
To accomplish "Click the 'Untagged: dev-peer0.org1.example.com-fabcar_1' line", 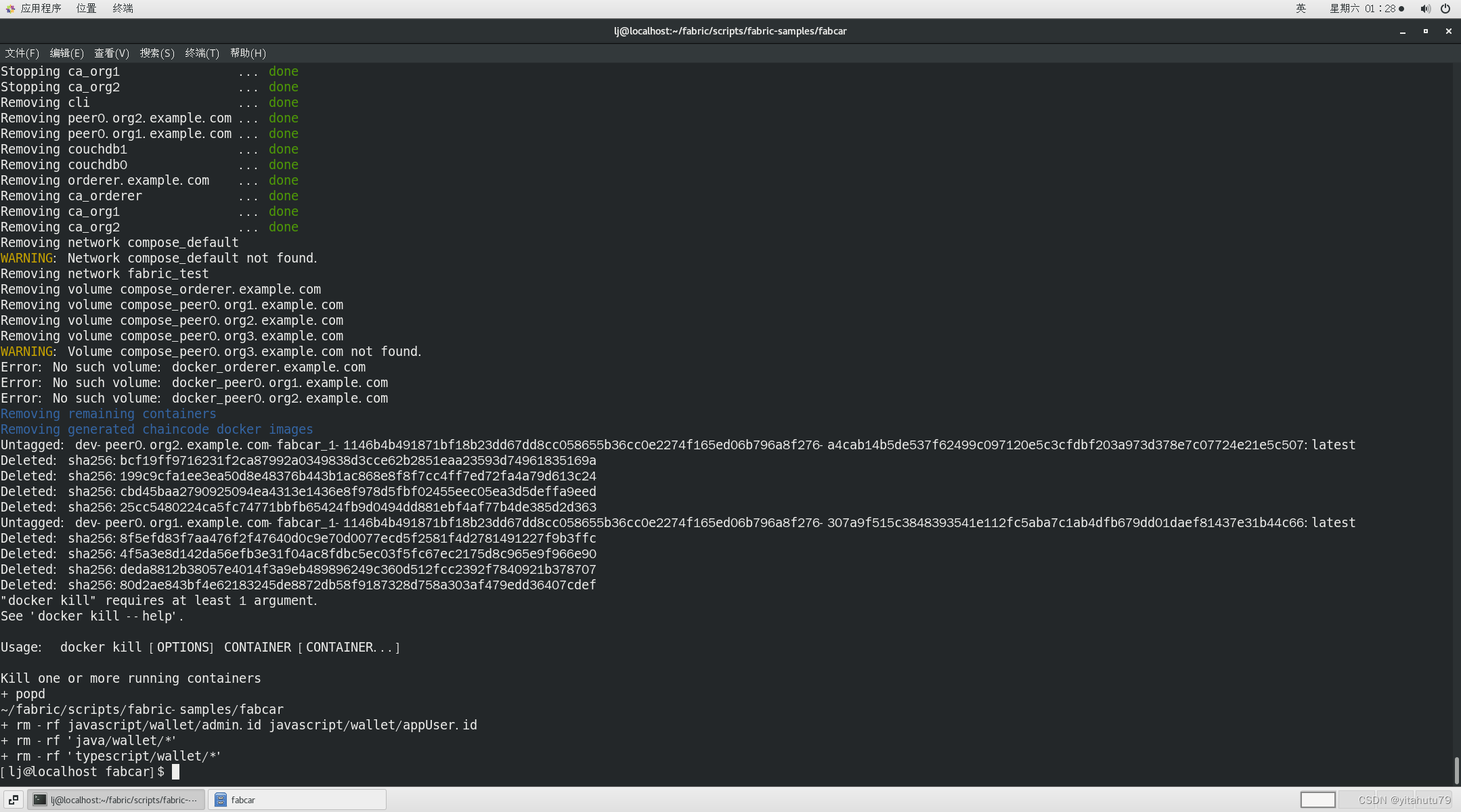I will (678, 522).
